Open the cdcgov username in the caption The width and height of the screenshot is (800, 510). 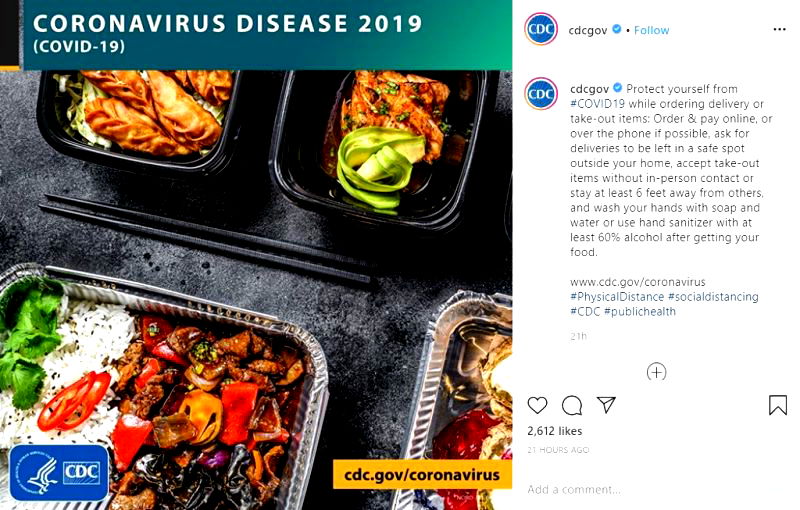point(590,89)
